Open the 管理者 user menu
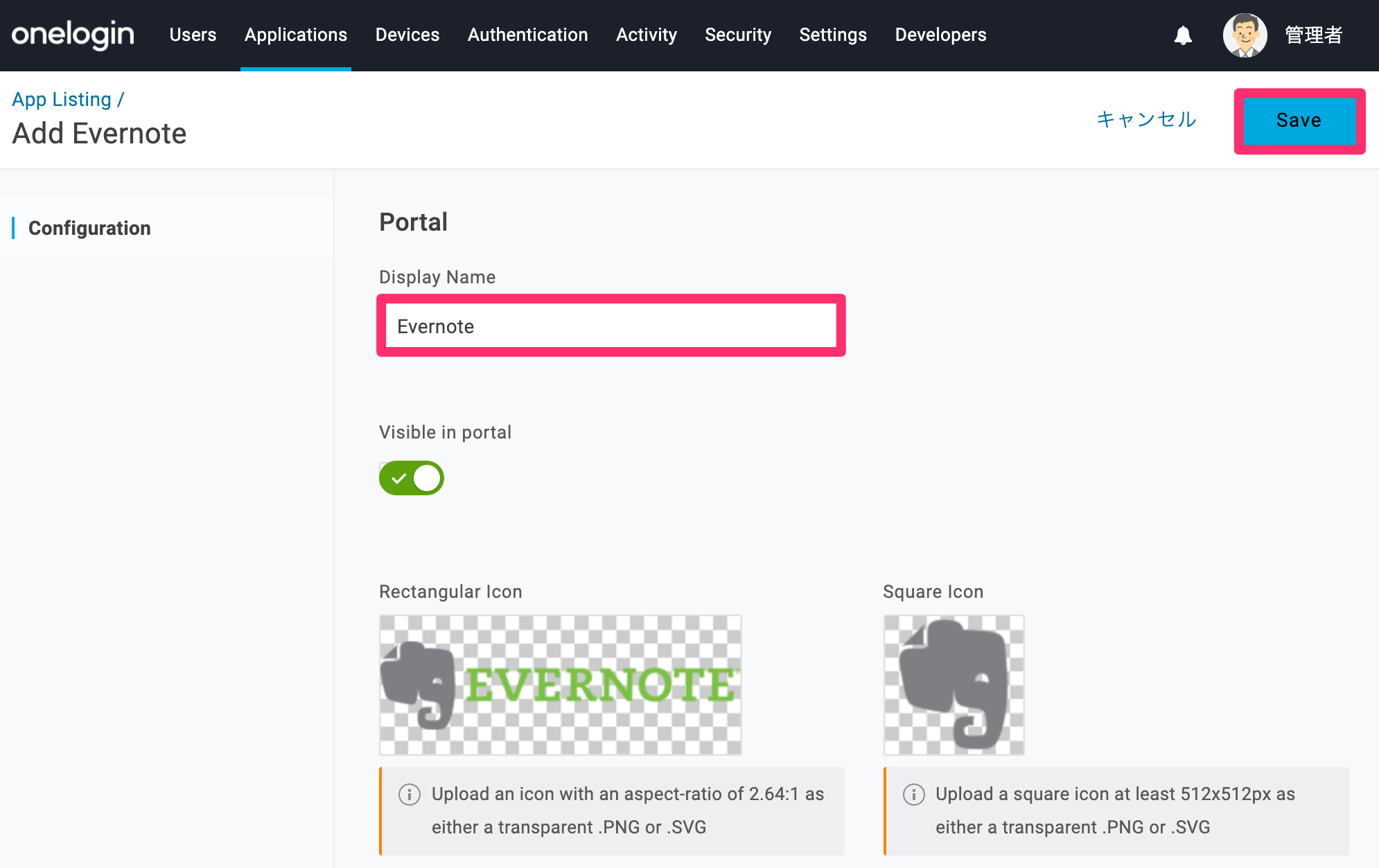1379x868 pixels. (1314, 35)
